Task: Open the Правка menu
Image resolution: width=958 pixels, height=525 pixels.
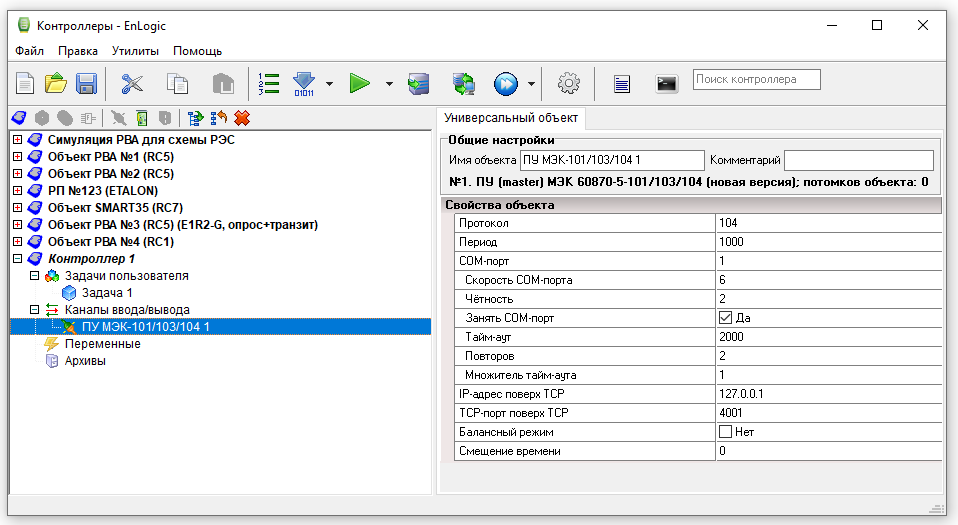Action: click(78, 51)
